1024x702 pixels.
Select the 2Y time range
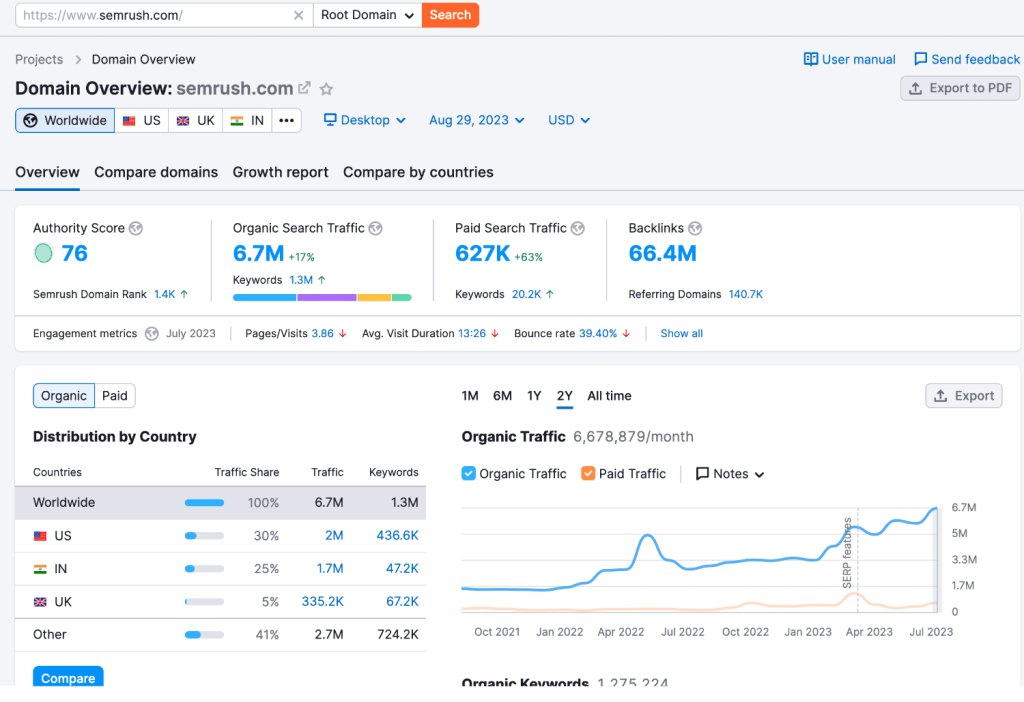point(565,396)
